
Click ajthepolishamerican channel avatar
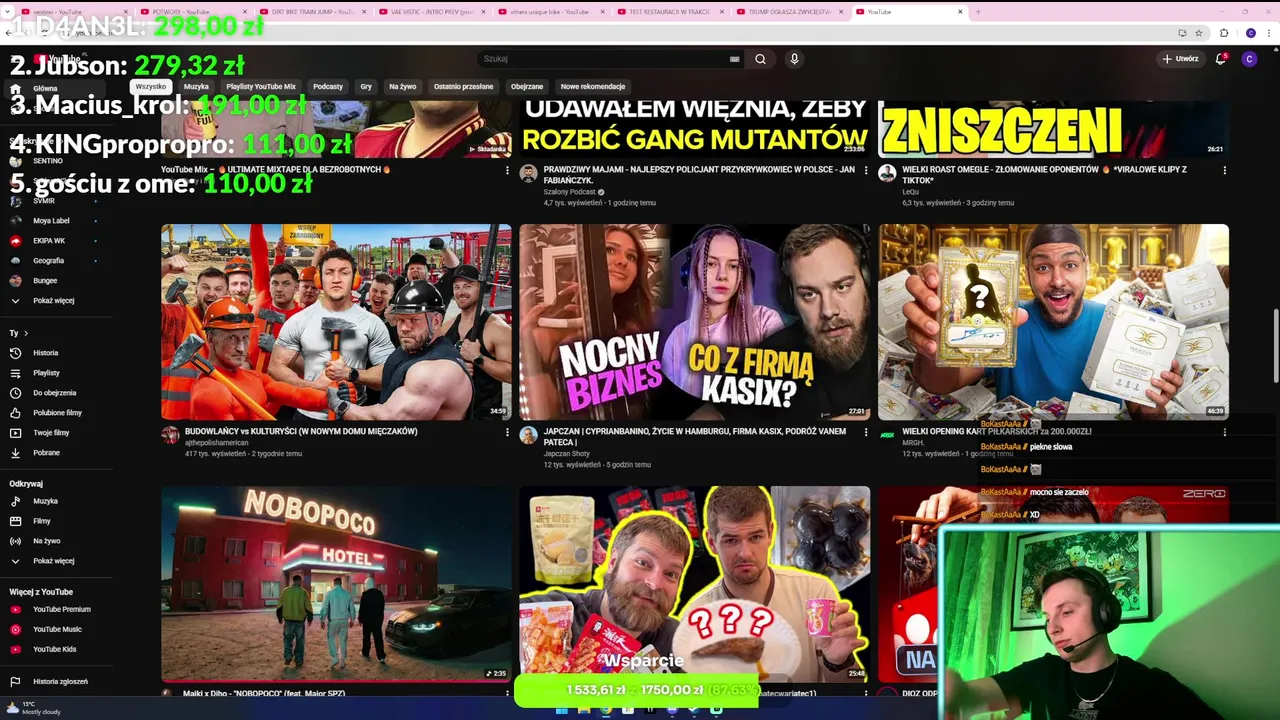170,435
